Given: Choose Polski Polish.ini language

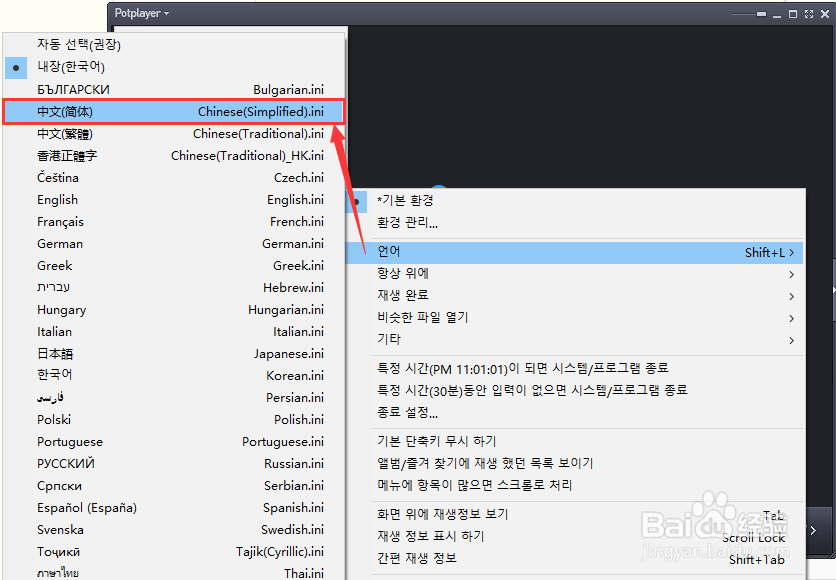Looking at the screenshot, I should [x=174, y=420].
